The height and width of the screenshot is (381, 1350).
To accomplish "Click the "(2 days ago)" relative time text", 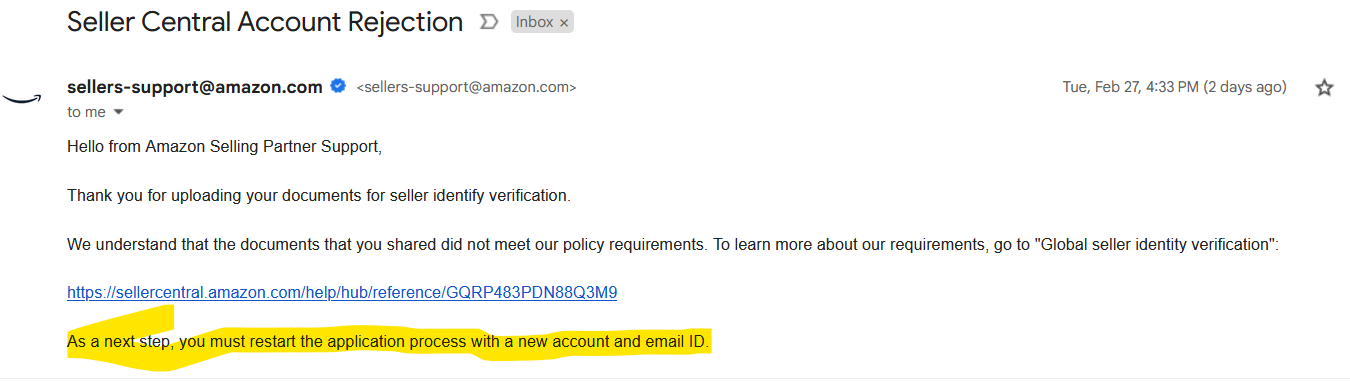I will [1245, 87].
